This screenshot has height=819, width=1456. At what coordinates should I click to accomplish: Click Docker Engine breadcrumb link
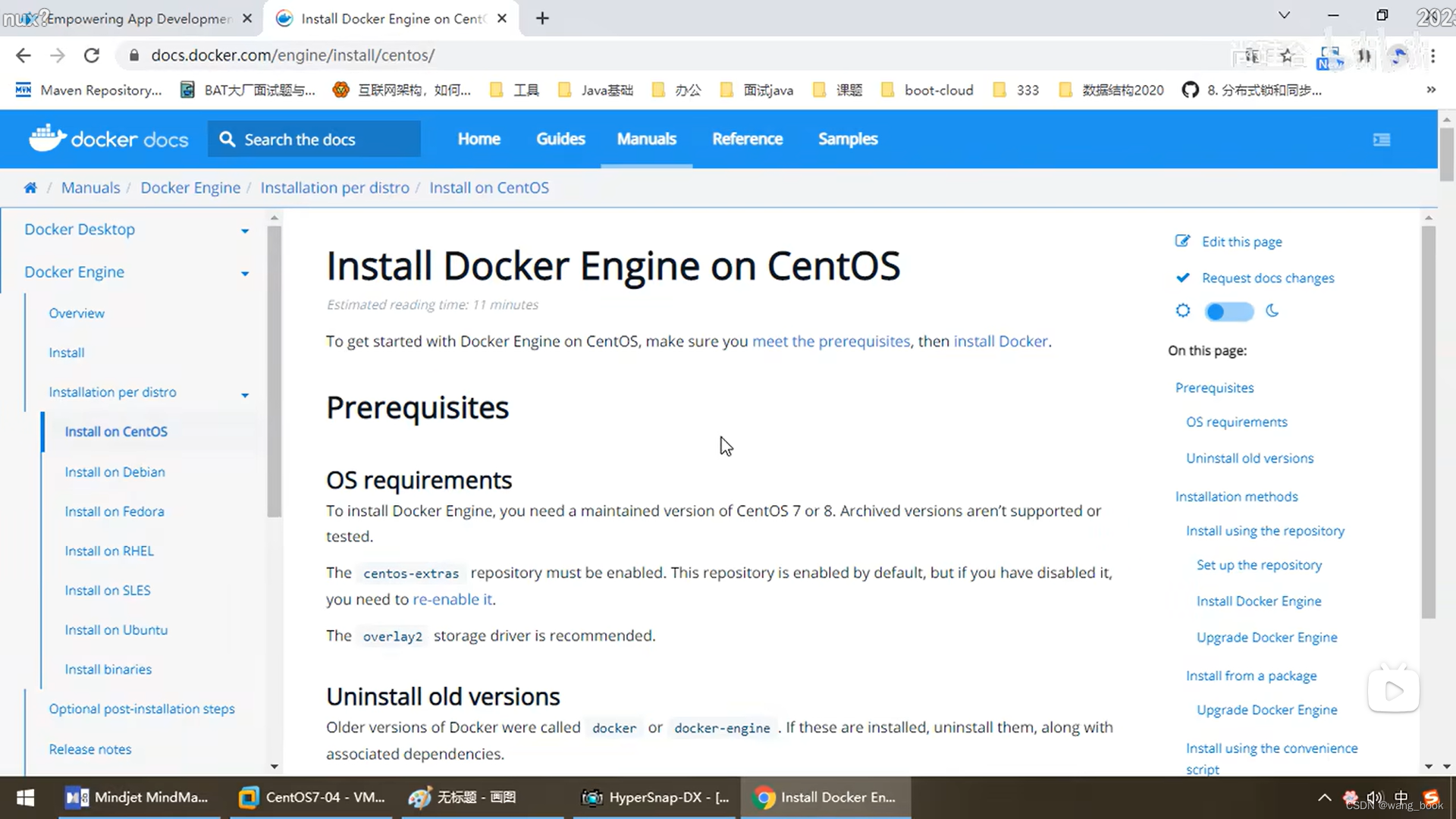tap(190, 188)
